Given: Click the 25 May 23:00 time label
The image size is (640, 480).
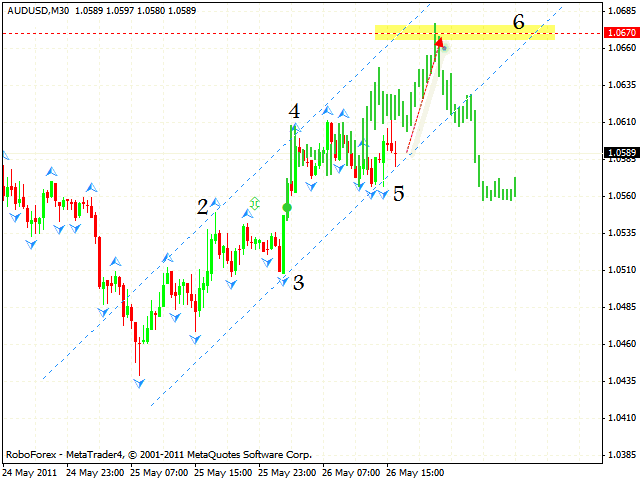Looking at the screenshot, I should coord(287,473).
